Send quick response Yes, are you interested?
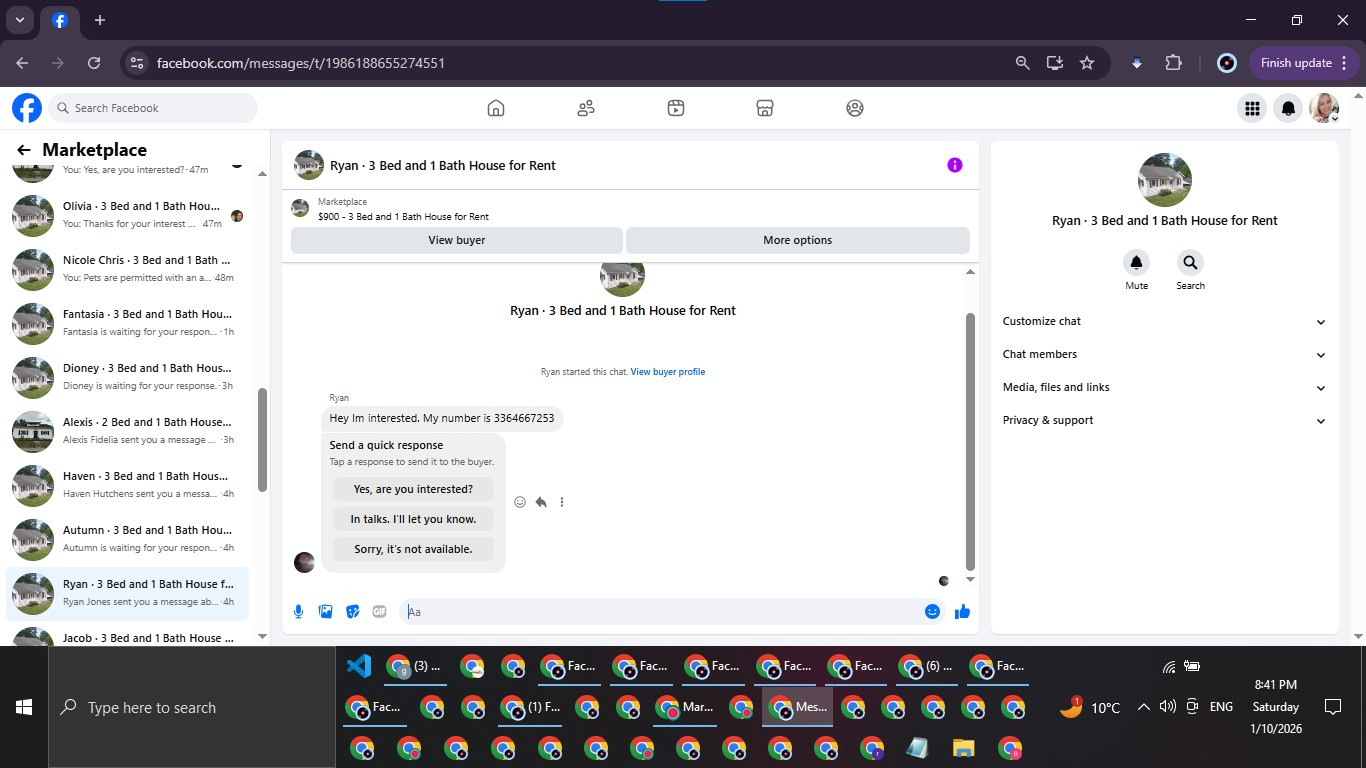Viewport: 1366px width, 768px height. (413, 489)
